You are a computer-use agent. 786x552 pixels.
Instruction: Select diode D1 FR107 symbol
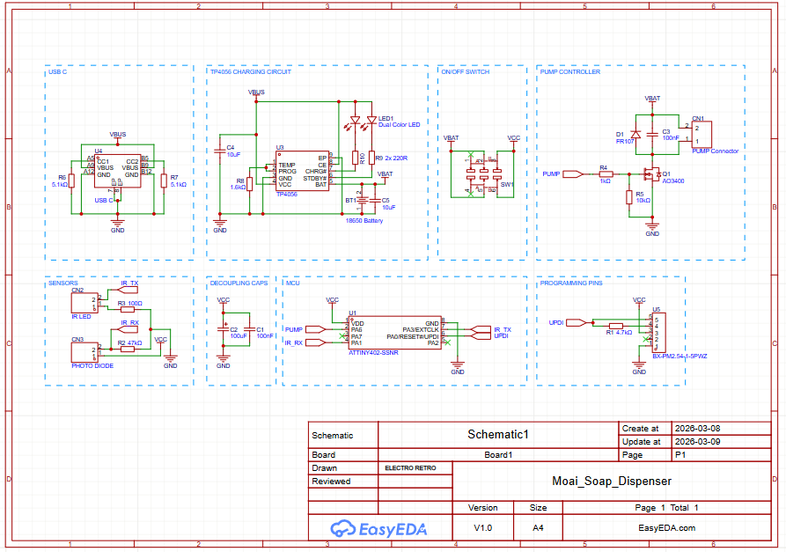coord(636,134)
